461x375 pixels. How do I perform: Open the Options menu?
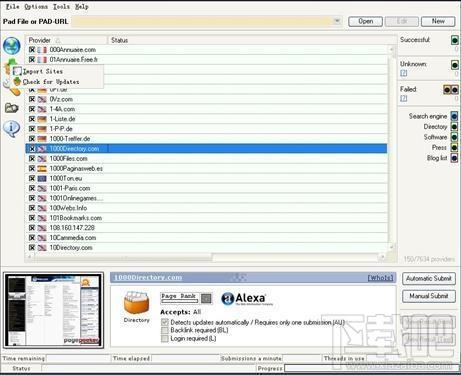(x=36, y=7)
